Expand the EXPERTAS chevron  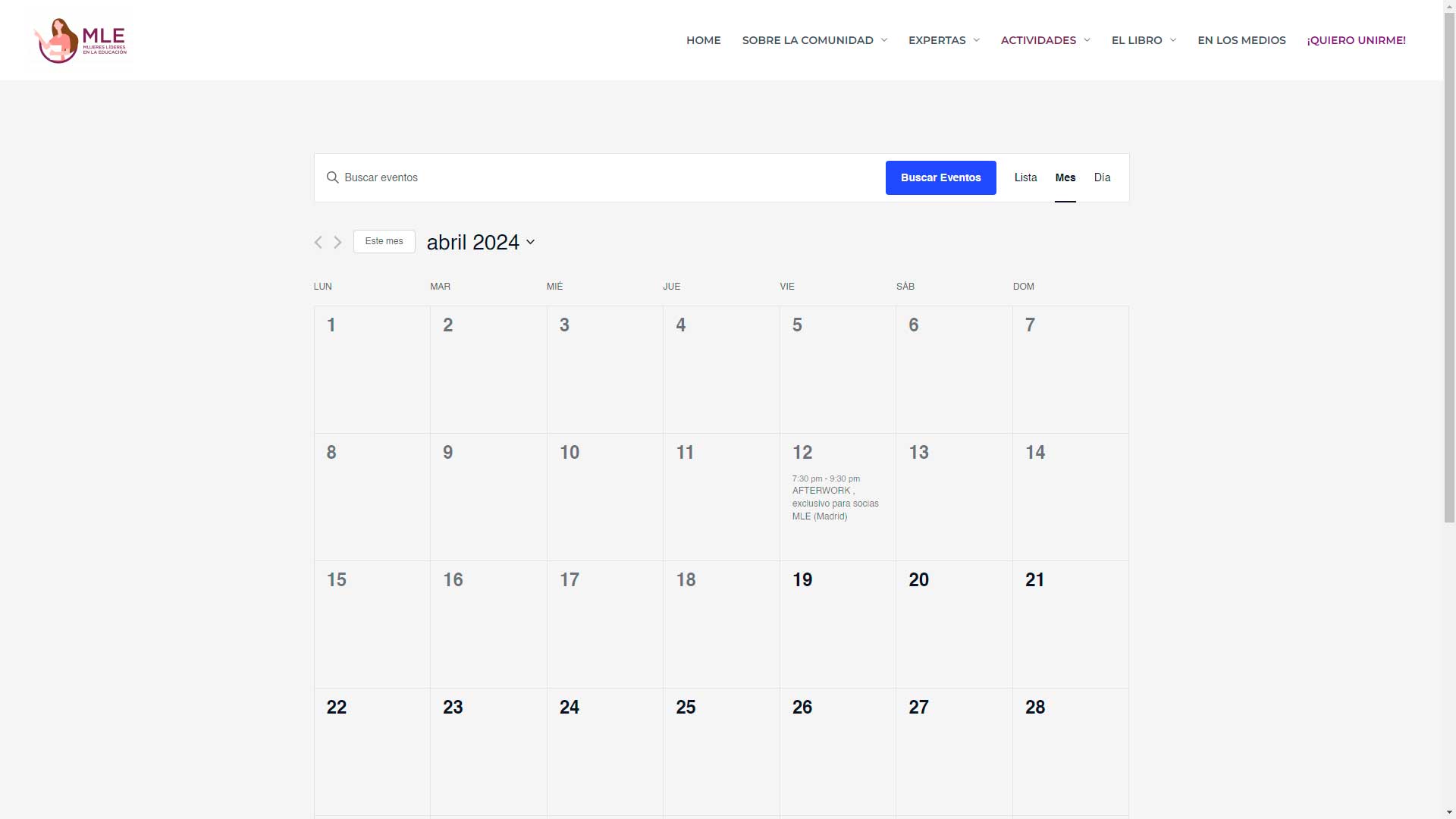pyautogui.click(x=977, y=40)
